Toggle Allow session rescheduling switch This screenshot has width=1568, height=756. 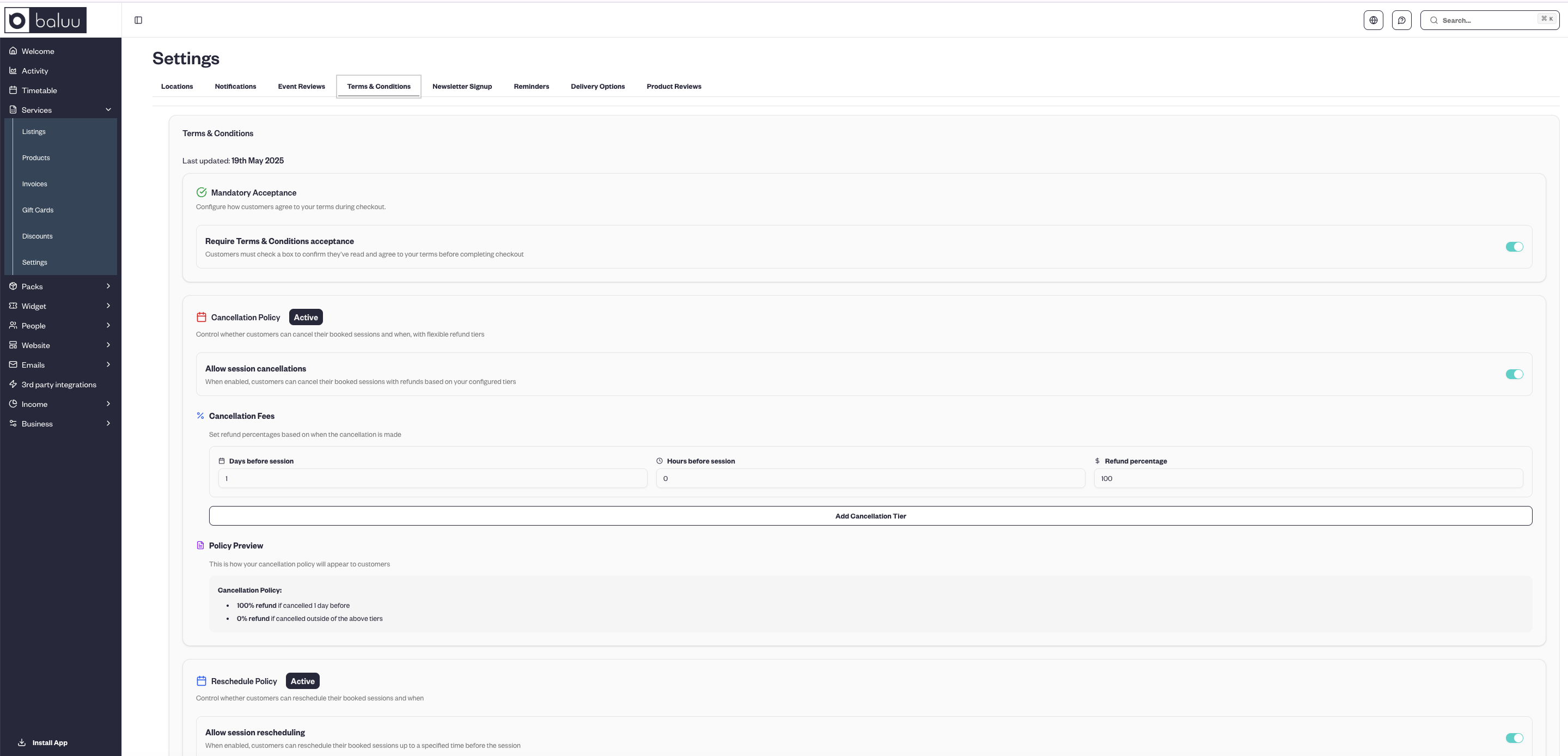pos(1514,737)
